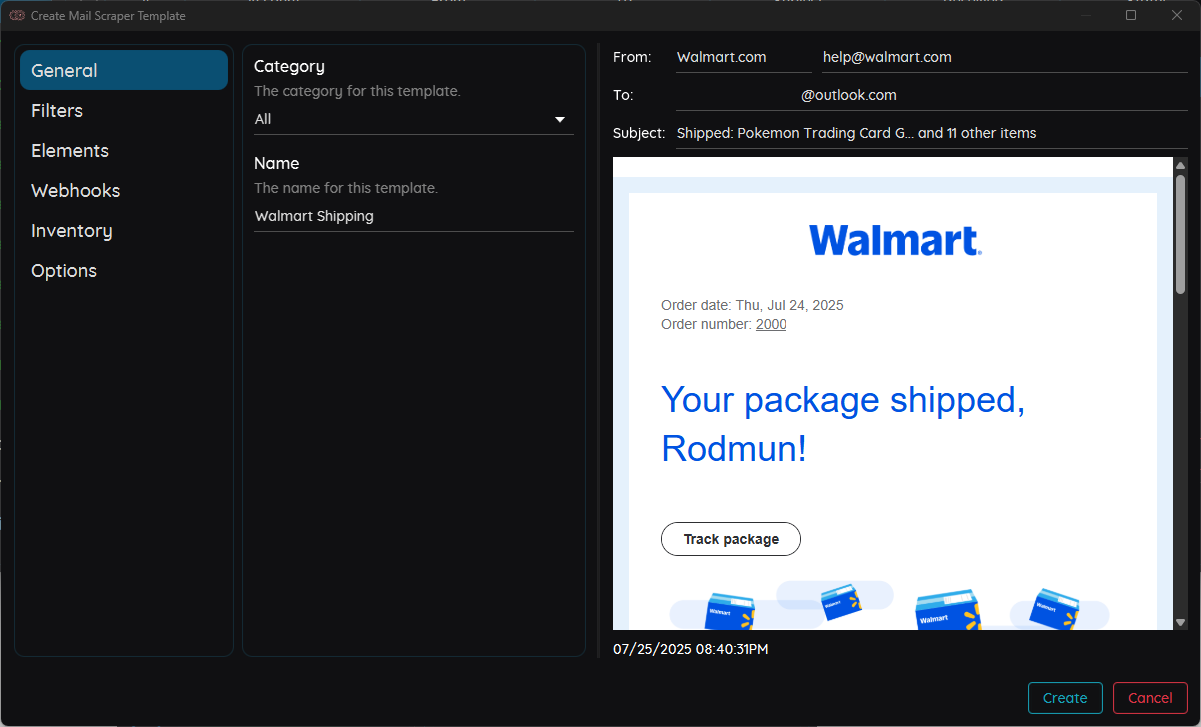Click the template Name input field

413,217
